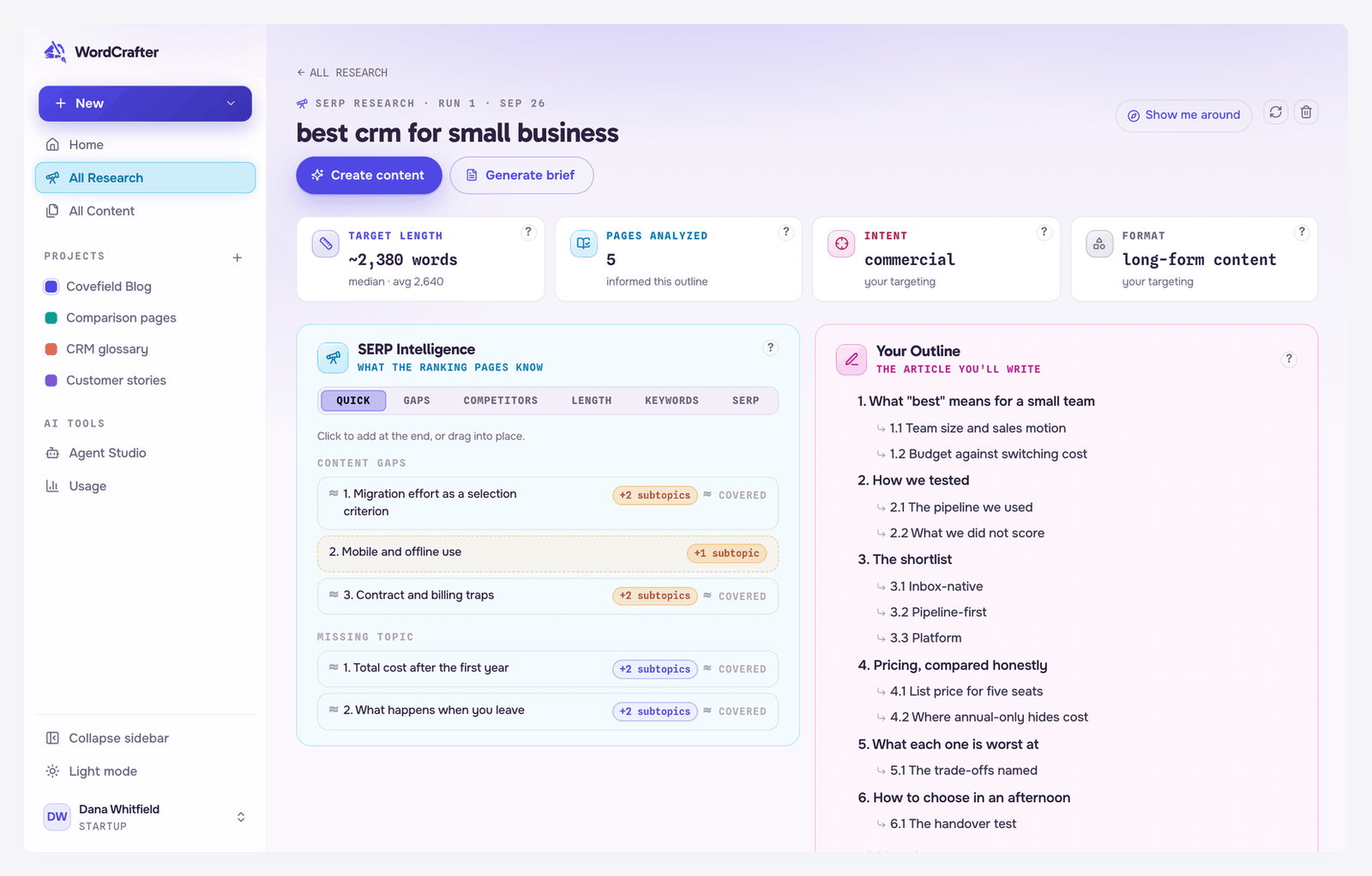Expand the New button dropdown chevron
Image resolution: width=1372 pixels, height=876 pixels.
[231, 104]
